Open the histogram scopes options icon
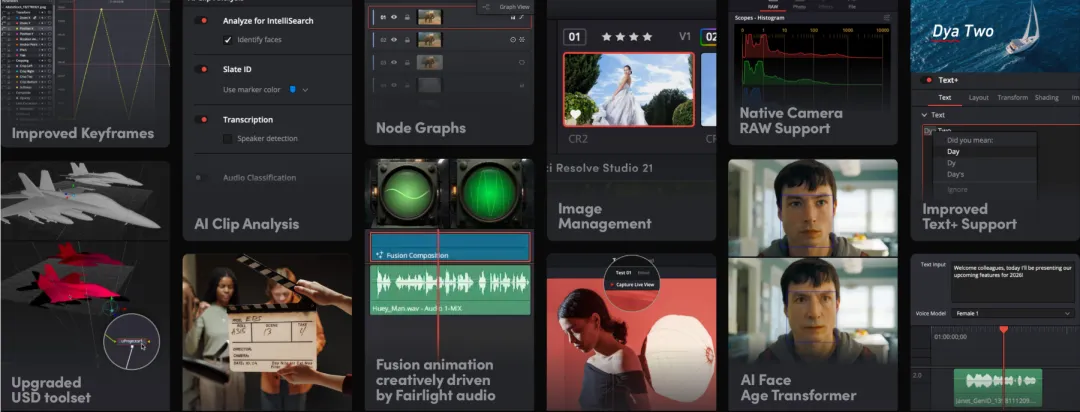The width and height of the screenshot is (1080, 412). (887, 17)
